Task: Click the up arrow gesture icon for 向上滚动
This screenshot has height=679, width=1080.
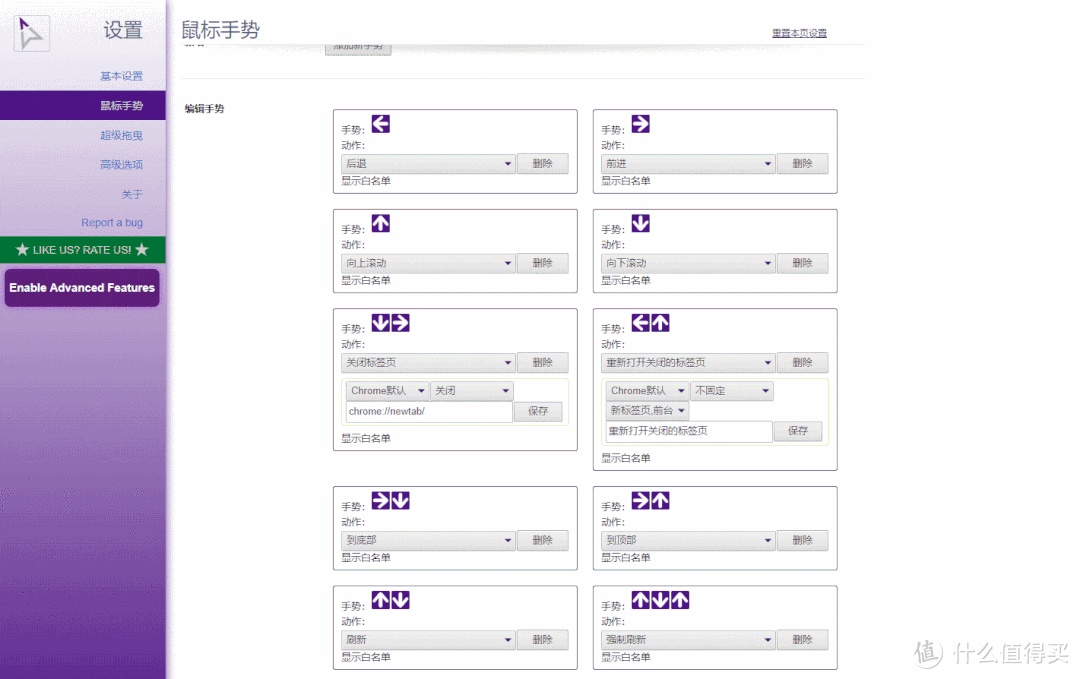Action: pyautogui.click(x=380, y=224)
